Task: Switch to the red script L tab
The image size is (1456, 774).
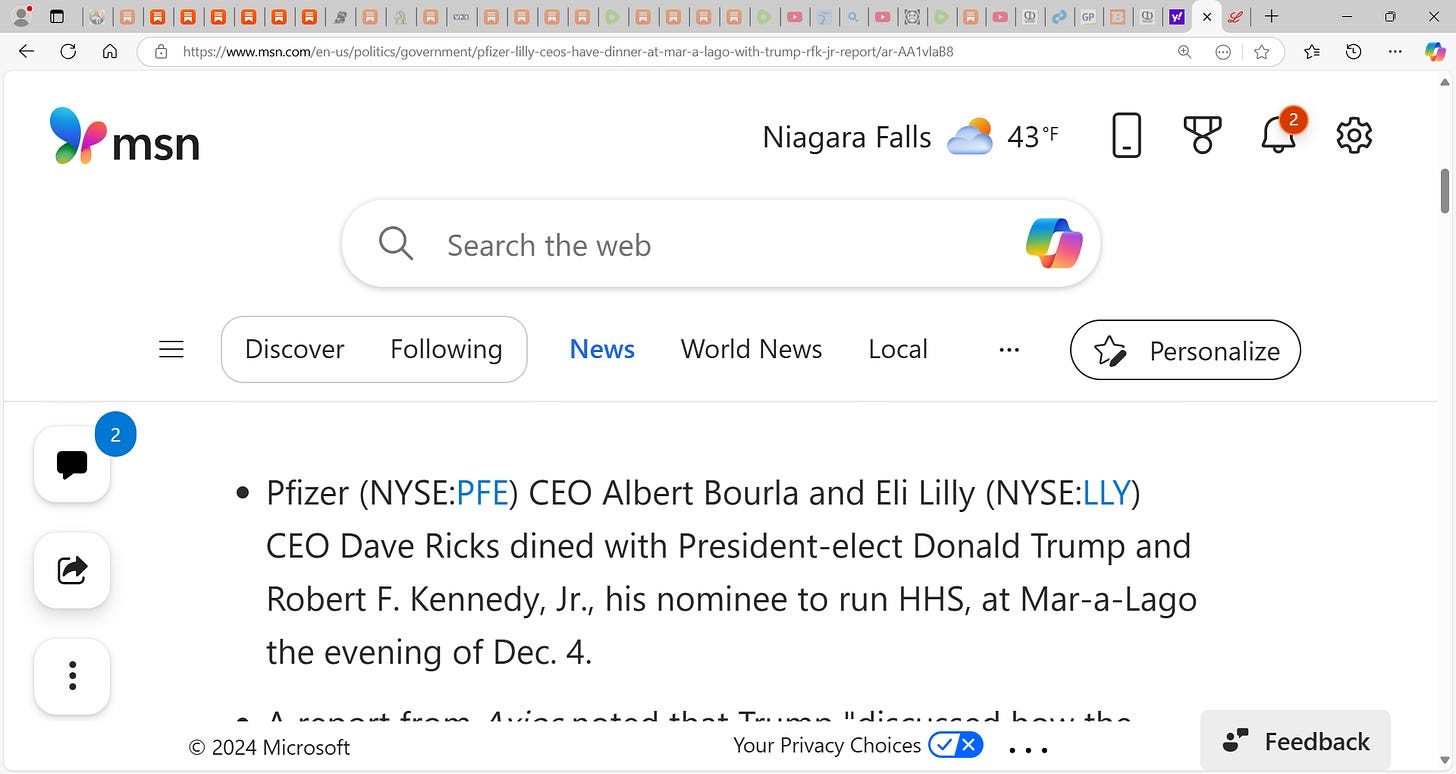Action: [1235, 17]
